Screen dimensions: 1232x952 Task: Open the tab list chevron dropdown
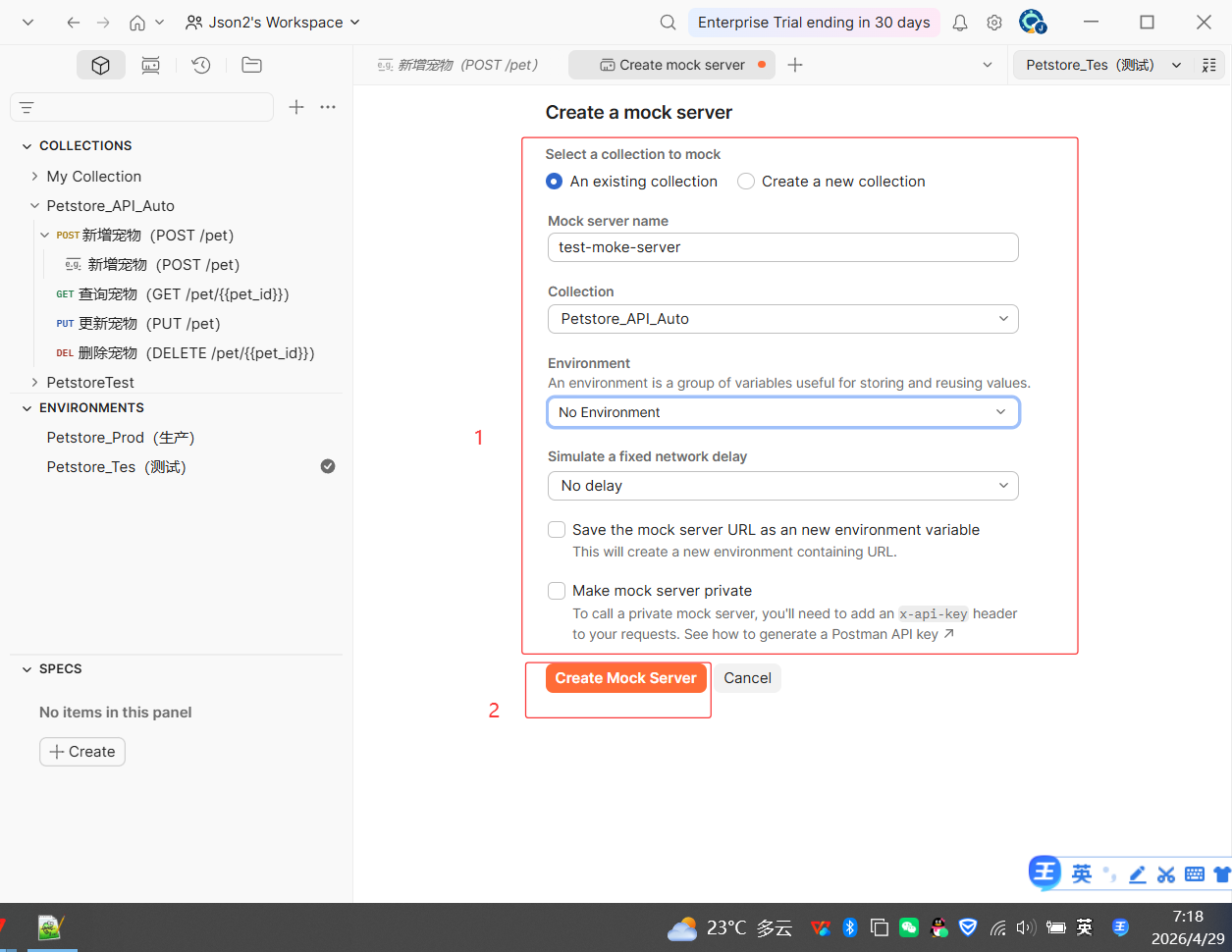pos(988,65)
